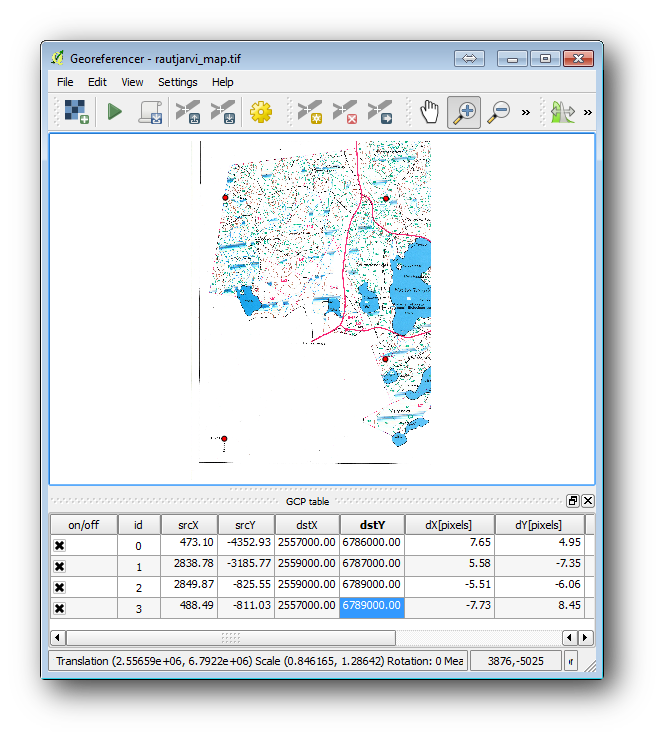Activate the Pan hand tool

[429, 112]
